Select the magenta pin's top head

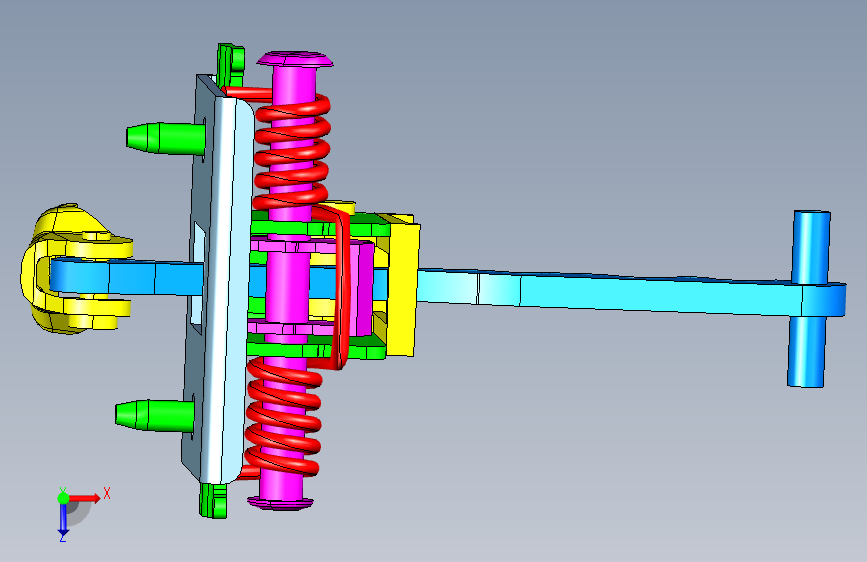click(295, 59)
